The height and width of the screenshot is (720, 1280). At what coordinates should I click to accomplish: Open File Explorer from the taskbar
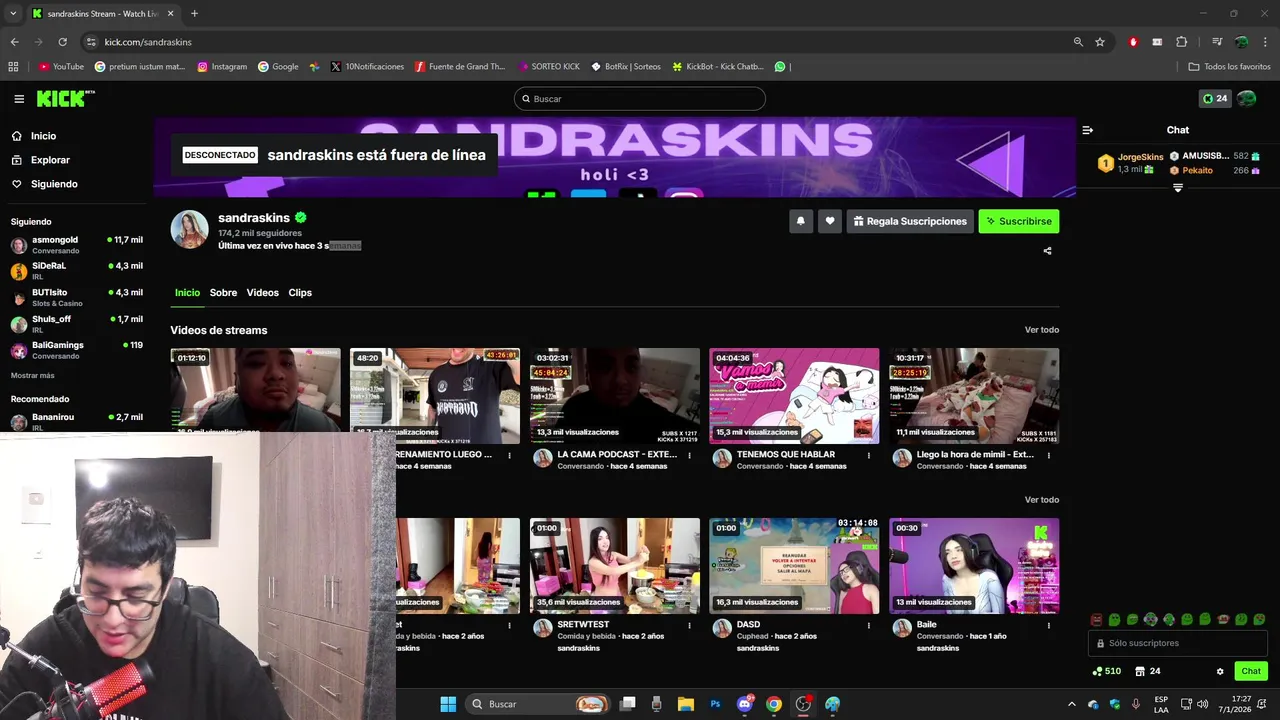coord(685,704)
